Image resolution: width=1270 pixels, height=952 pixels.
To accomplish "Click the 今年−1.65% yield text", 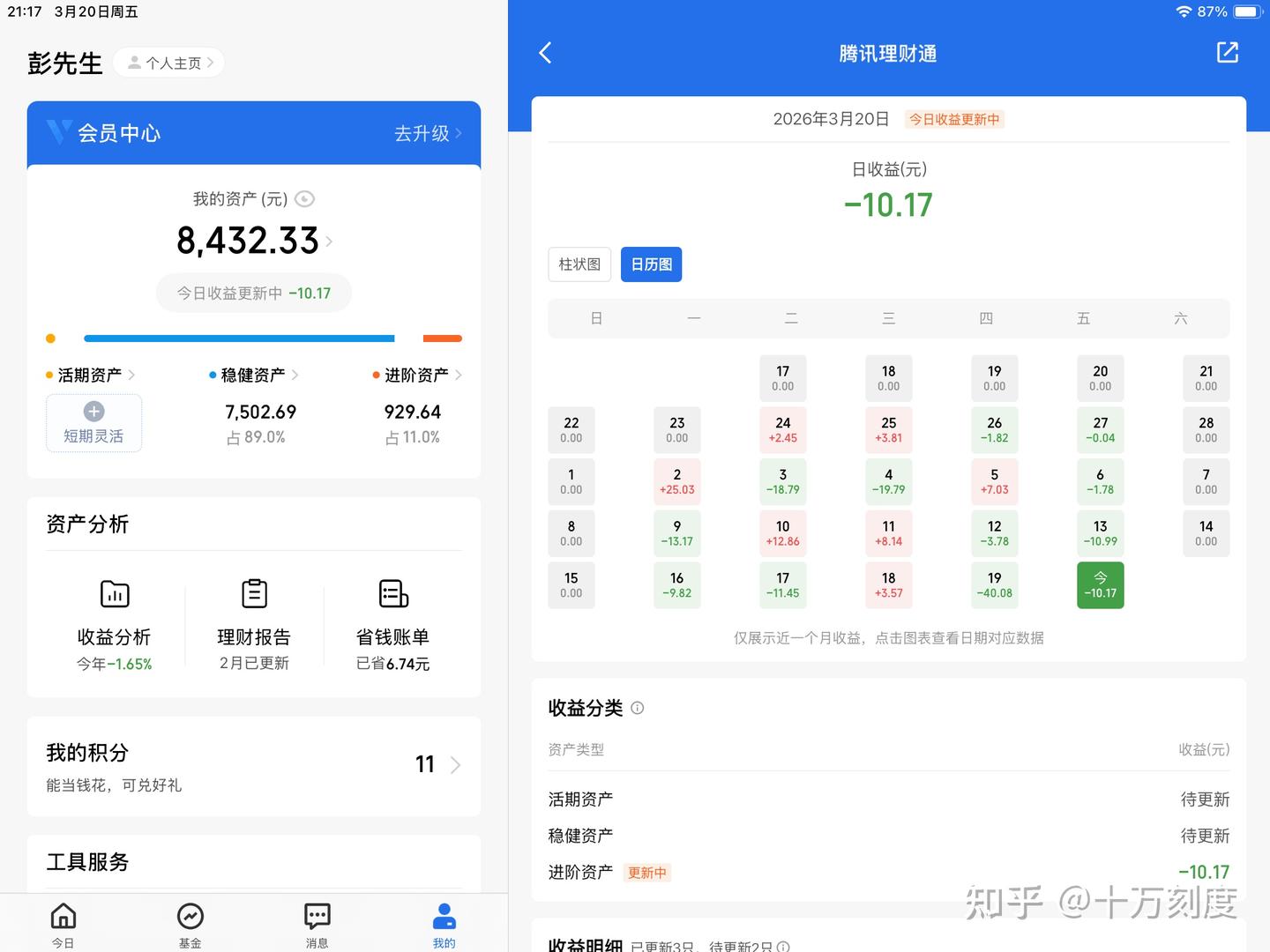I will 115,664.
